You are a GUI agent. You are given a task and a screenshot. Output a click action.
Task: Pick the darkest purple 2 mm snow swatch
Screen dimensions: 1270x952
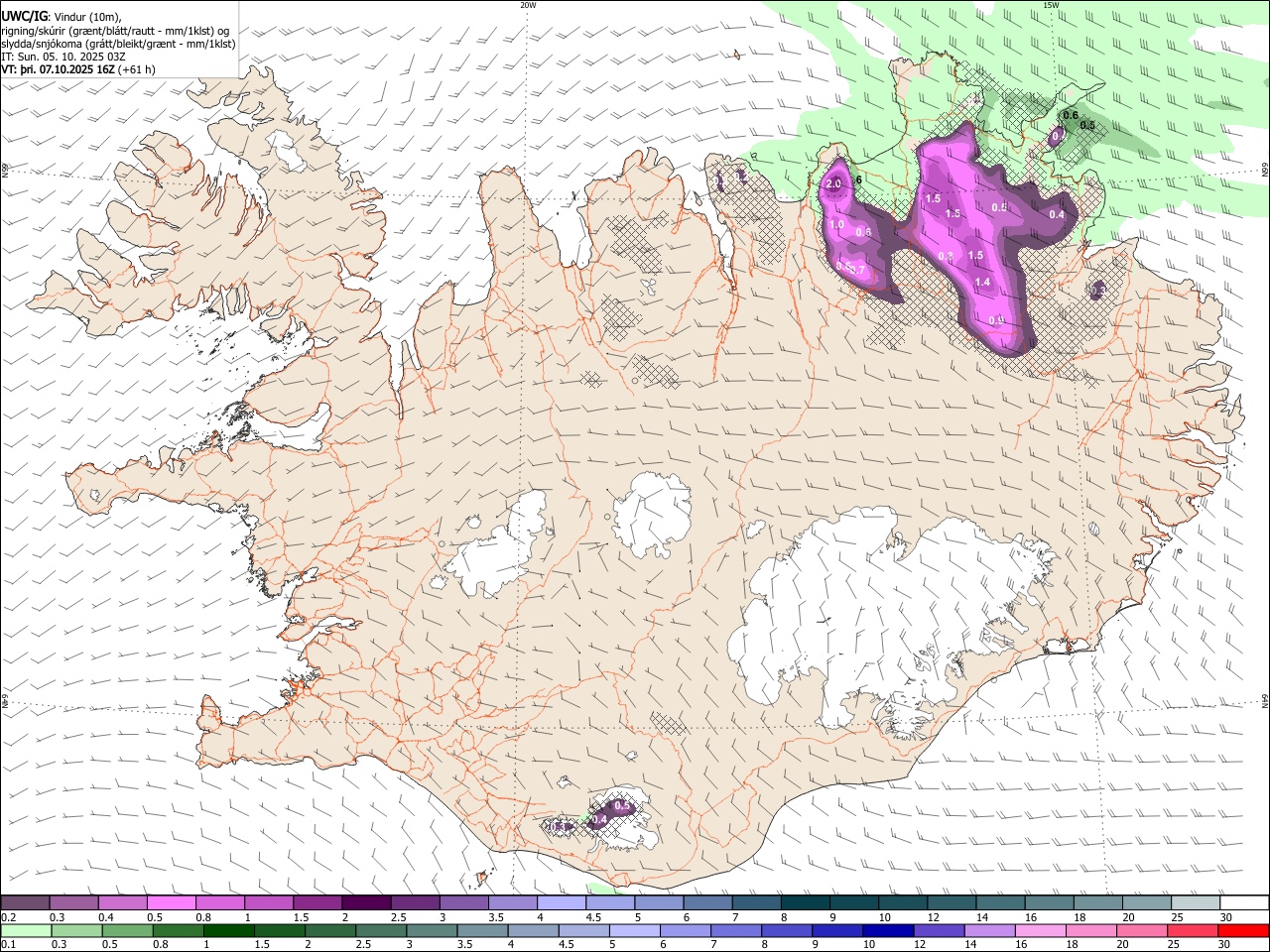[x=366, y=903]
